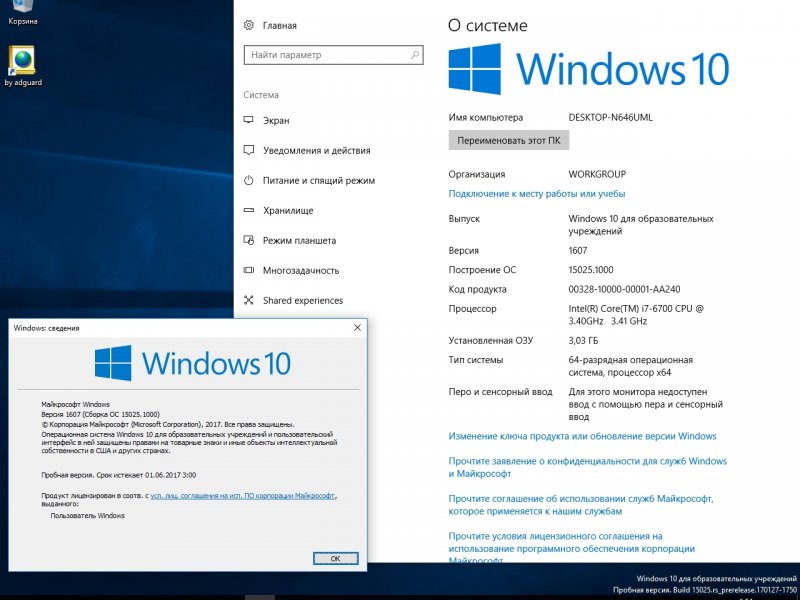Select the Notifications and actions icon

point(248,150)
